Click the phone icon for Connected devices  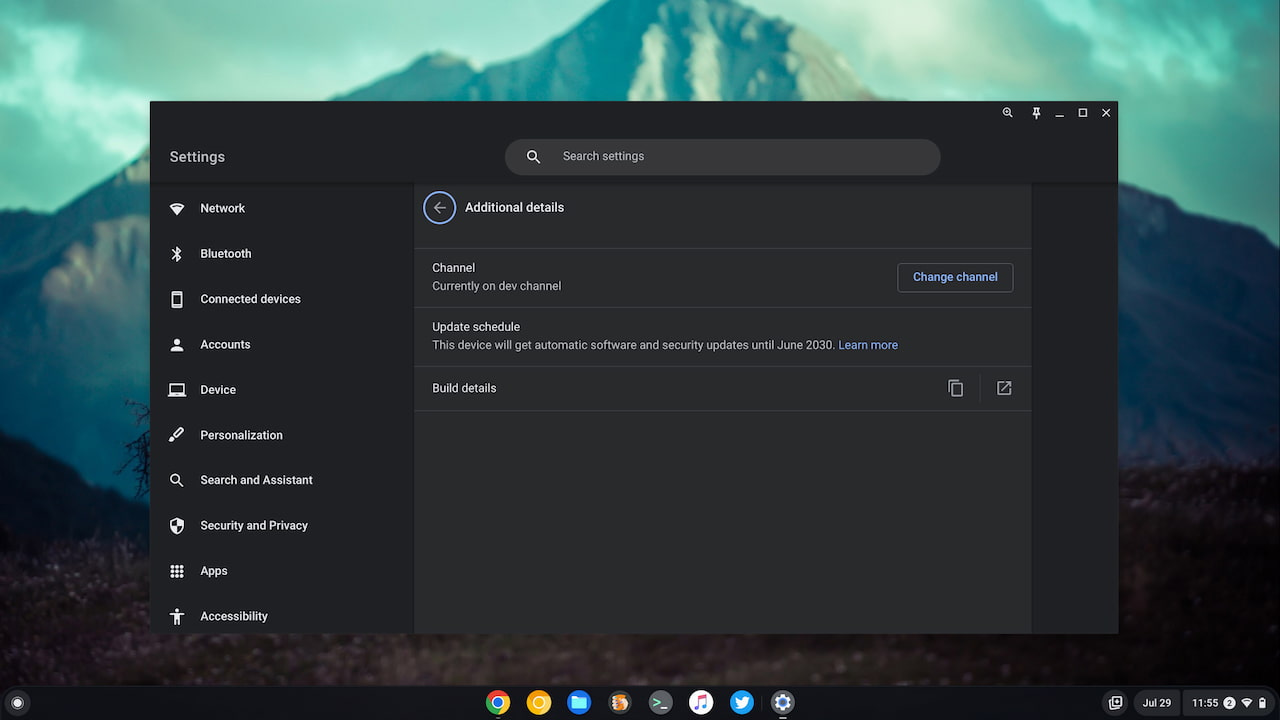click(x=177, y=299)
